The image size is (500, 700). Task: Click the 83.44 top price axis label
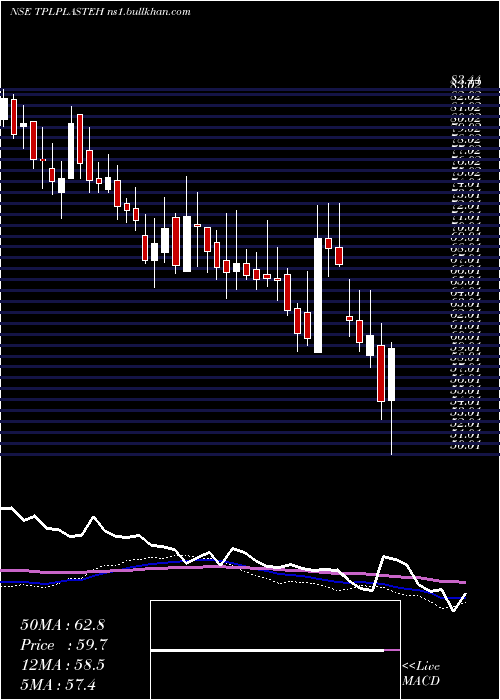(466, 81)
